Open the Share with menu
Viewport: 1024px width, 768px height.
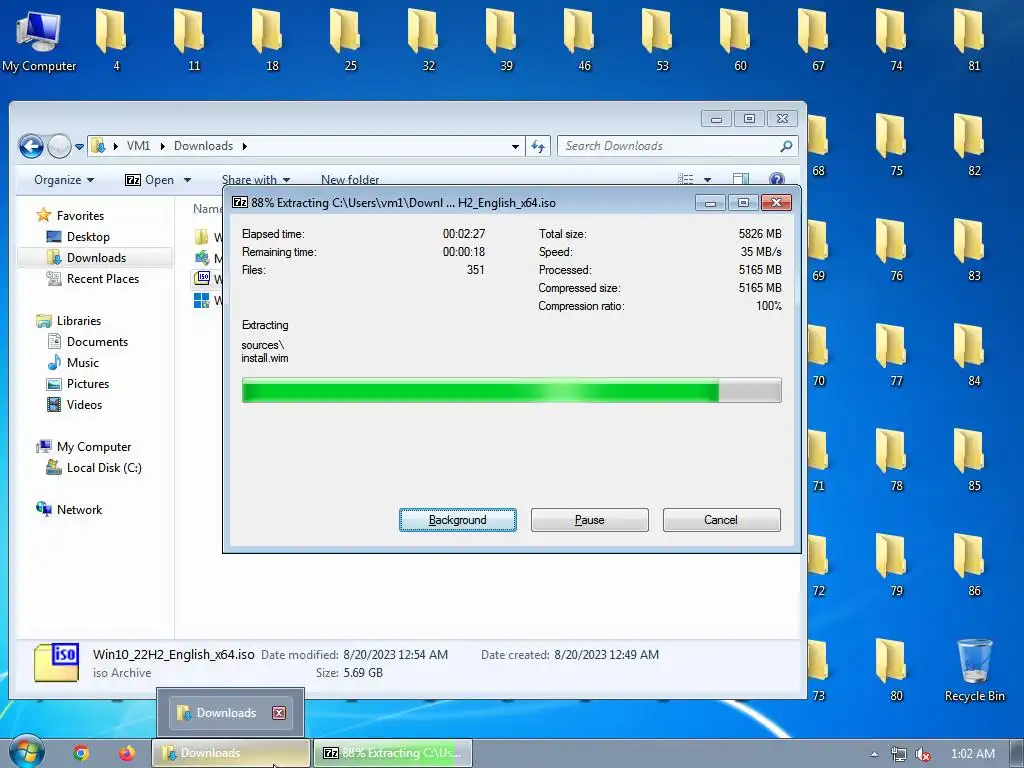tap(256, 180)
